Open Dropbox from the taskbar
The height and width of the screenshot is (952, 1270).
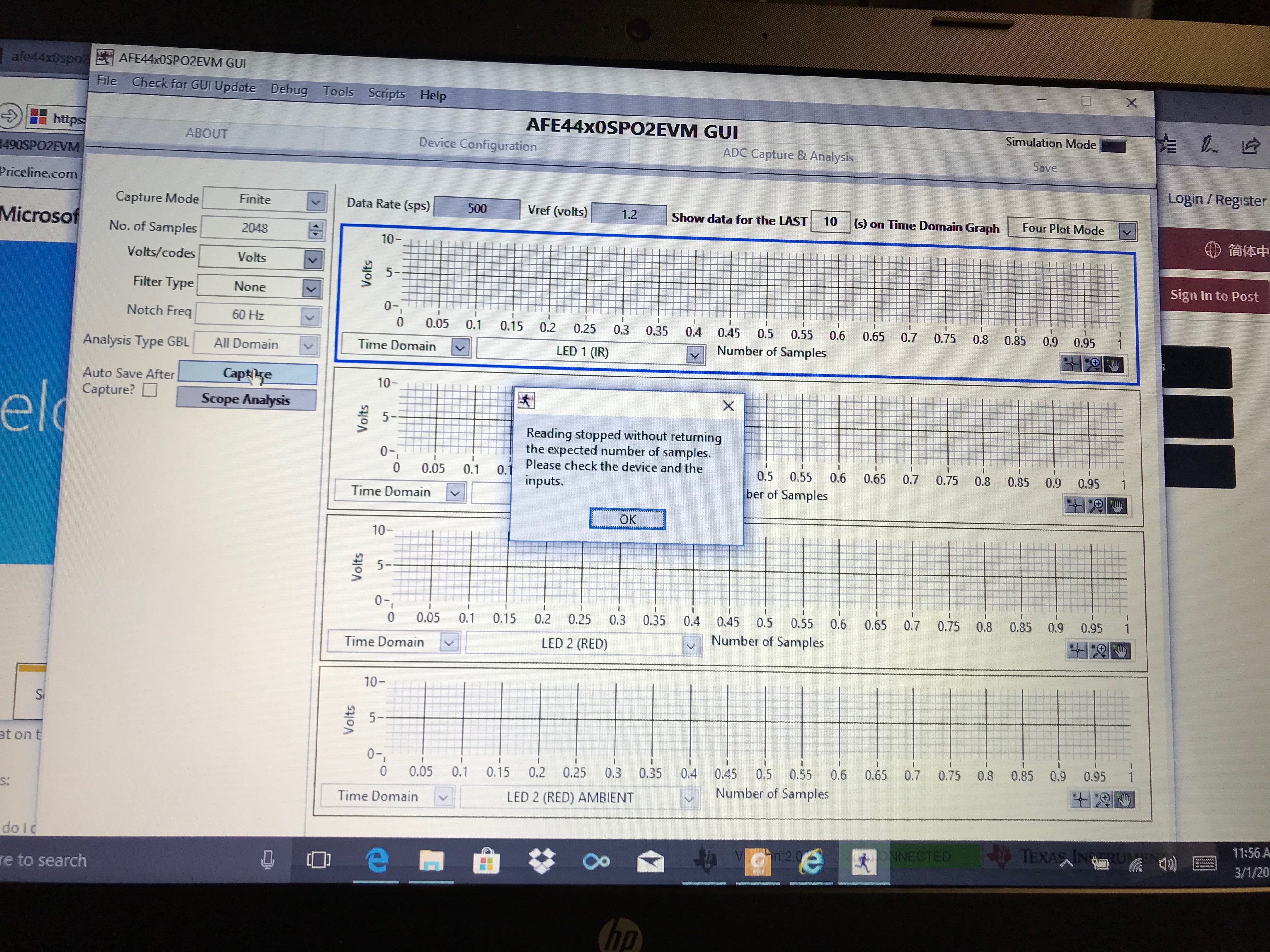click(541, 861)
